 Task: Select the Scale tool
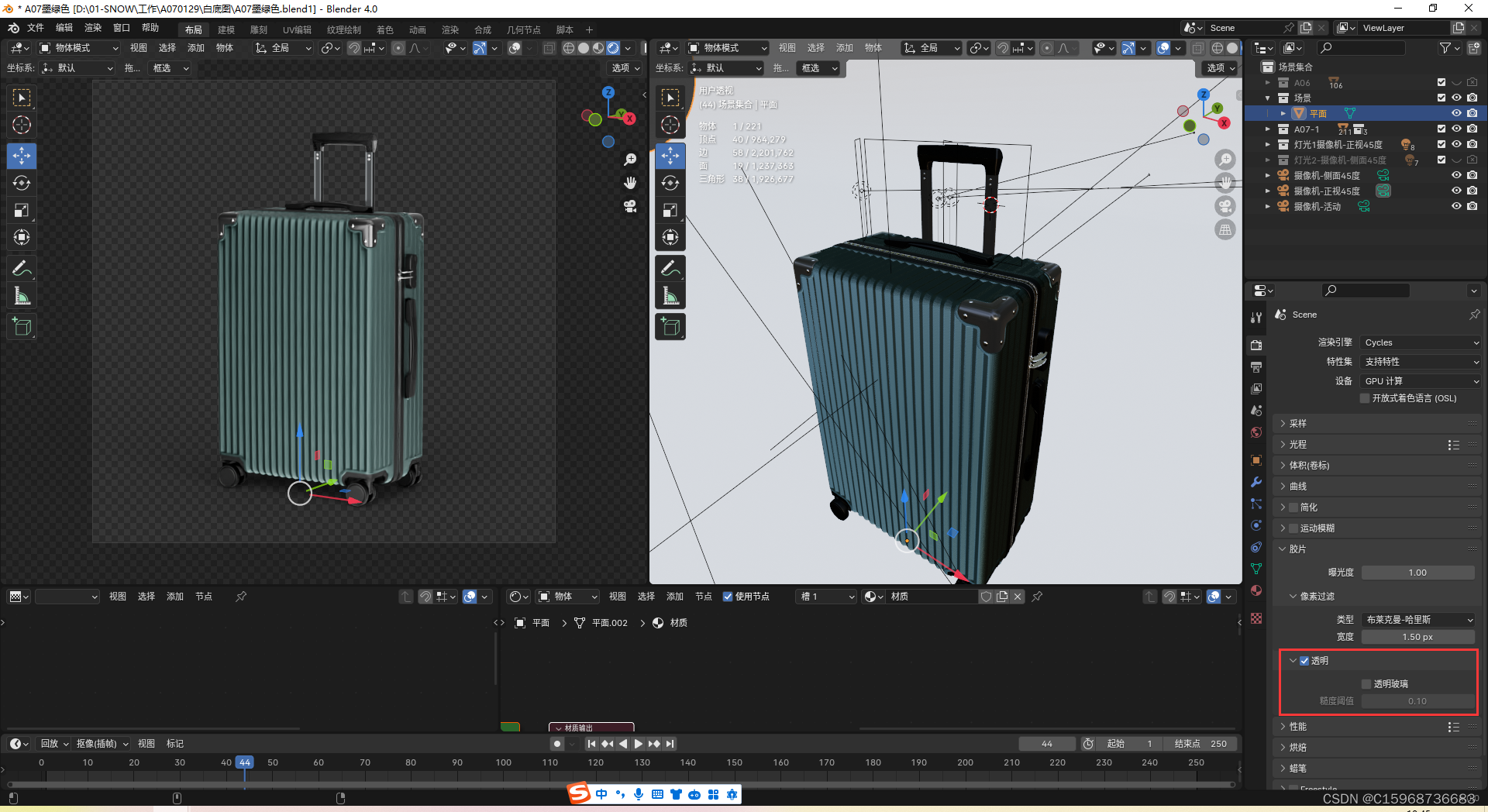click(22, 210)
